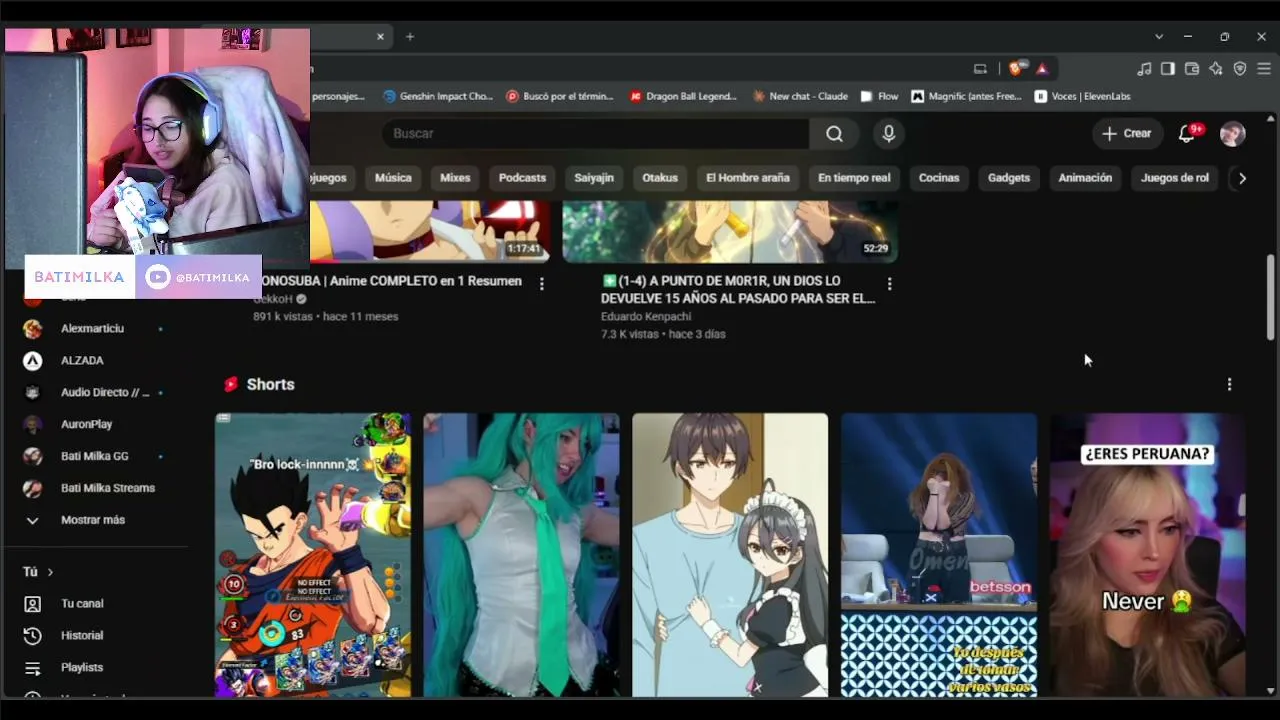Open the New chat - Claude bookmark
The height and width of the screenshot is (720, 1280).
pyautogui.click(x=800, y=96)
